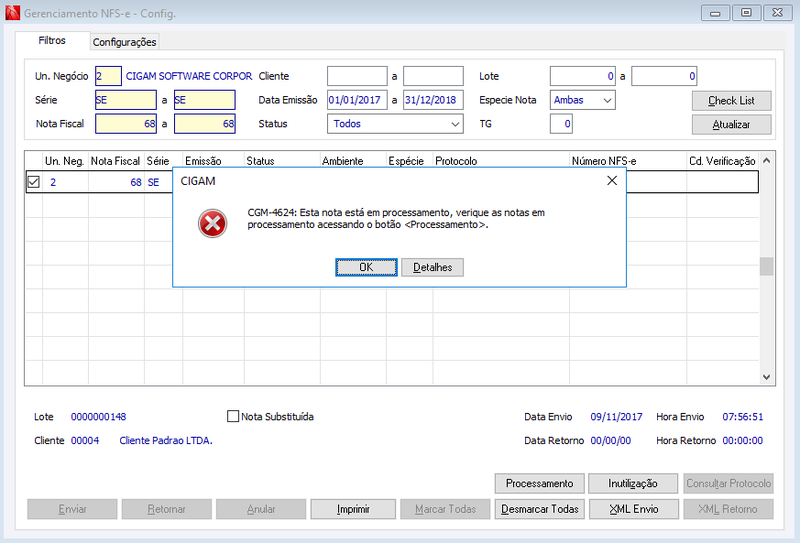The image size is (800, 543).
Task: Click the Consultar Protocolo button
Action: [728, 483]
